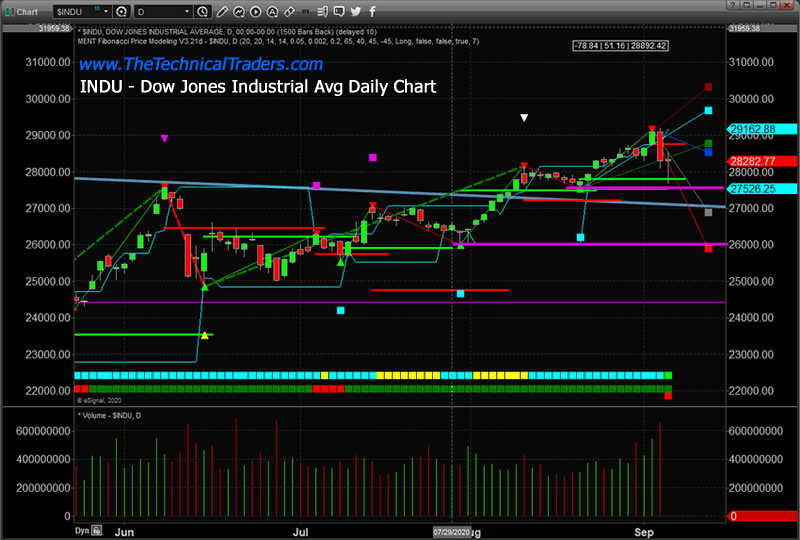
Task: Click the Sep axis label
Action: (644, 532)
